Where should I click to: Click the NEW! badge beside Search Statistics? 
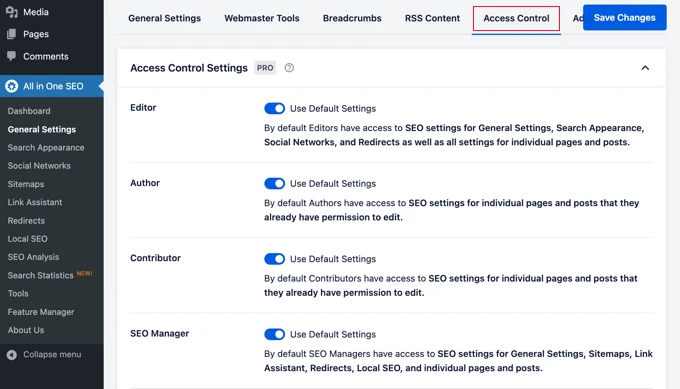[85, 273]
